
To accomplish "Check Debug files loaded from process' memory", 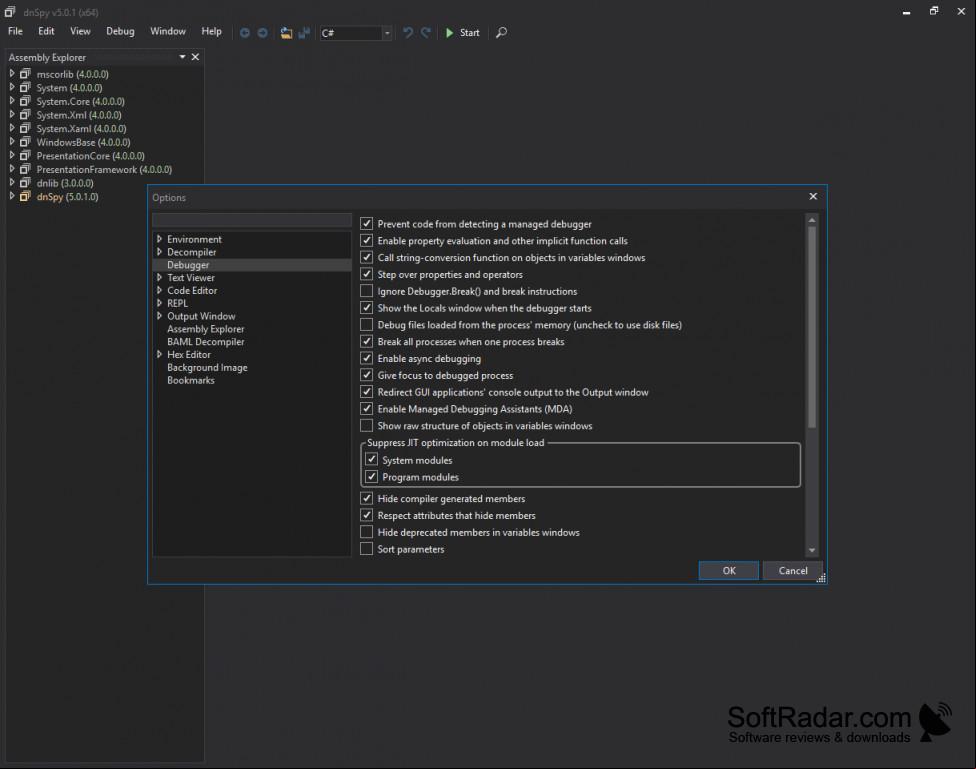I will [367, 324].
